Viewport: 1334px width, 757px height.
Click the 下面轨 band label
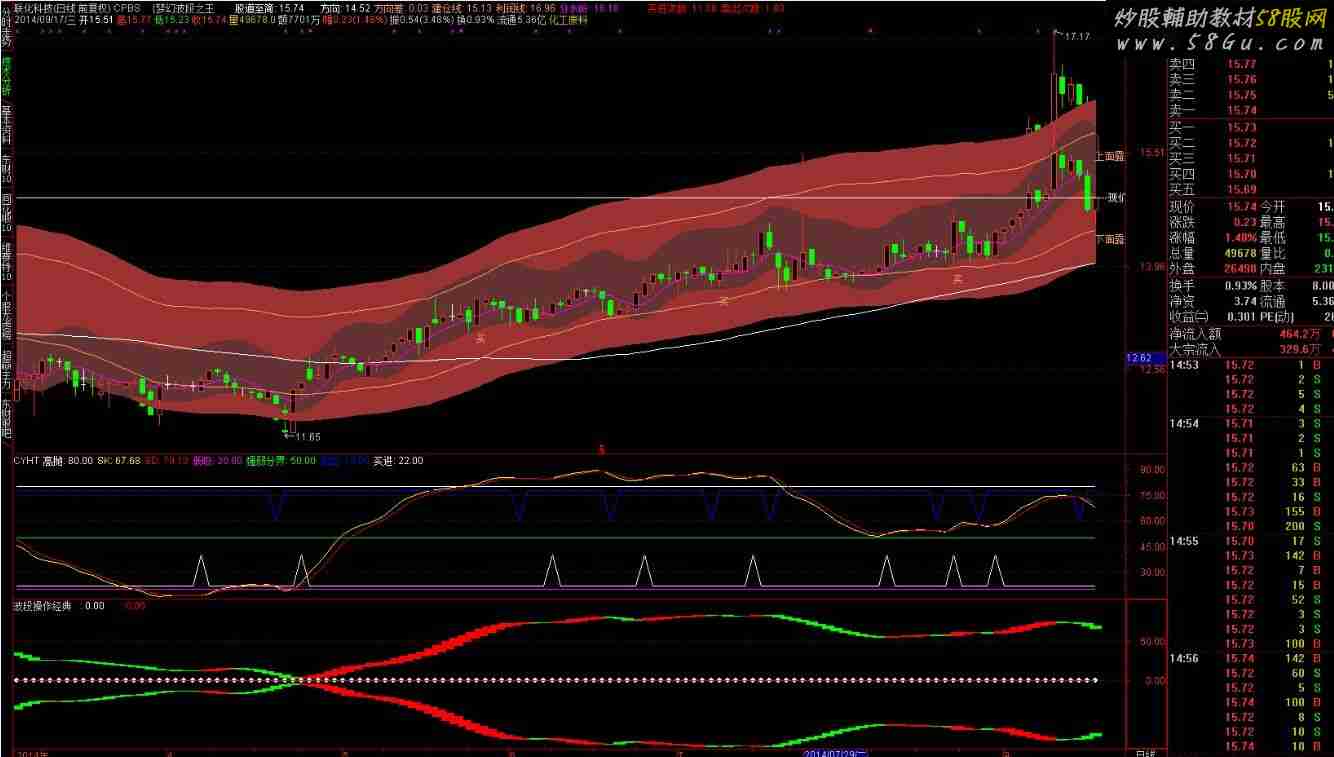(x=1109, y=239)
